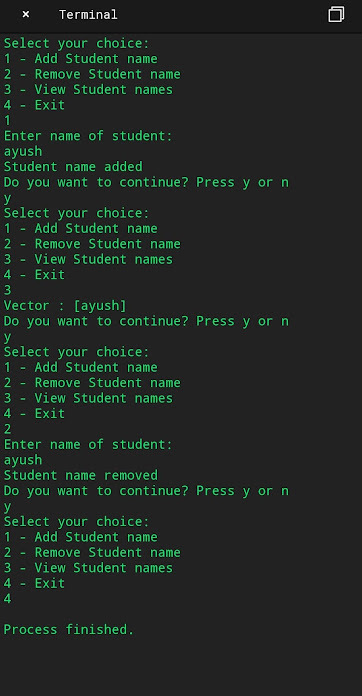362x696 pixels.
Task: Click the first 'Select your choice:' line
Action: click(x=77, y=44)
